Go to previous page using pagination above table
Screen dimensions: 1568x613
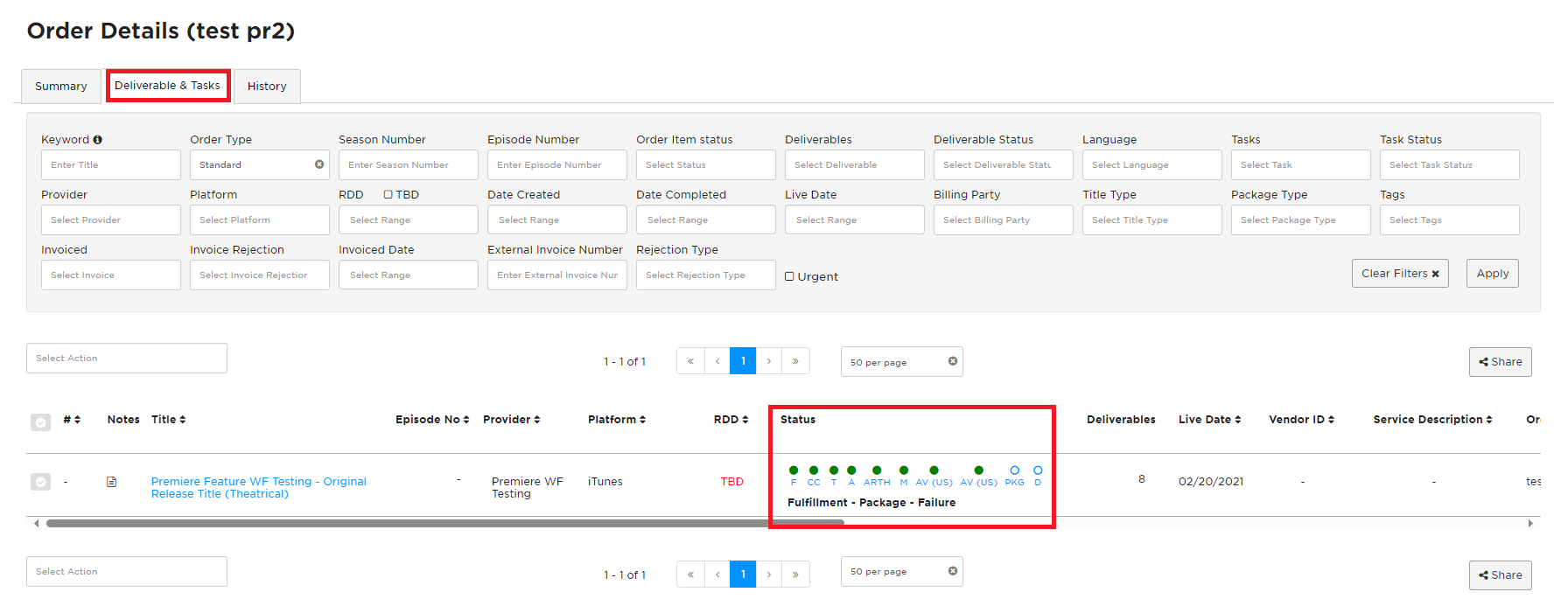(x=717, y=361)
